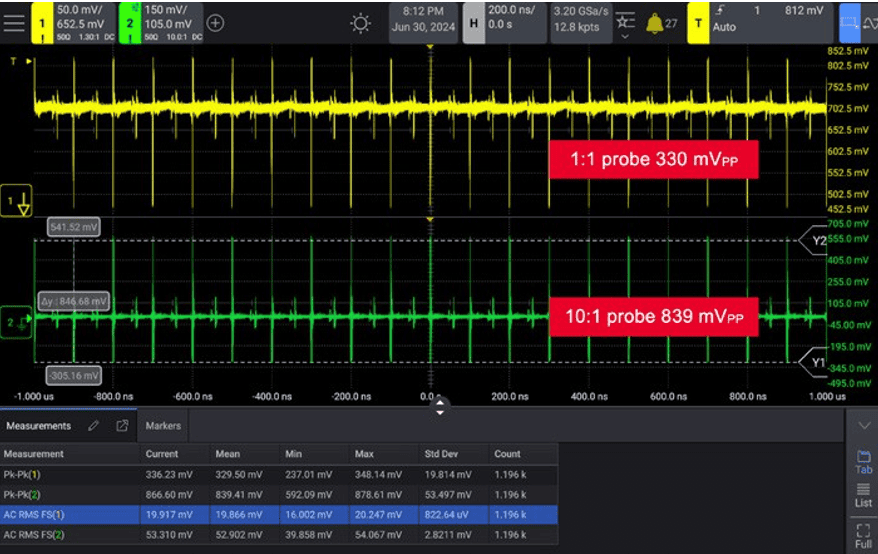Collapse the right sidebar chevron
Screen dimensions: 878x554
click(862, 426)
